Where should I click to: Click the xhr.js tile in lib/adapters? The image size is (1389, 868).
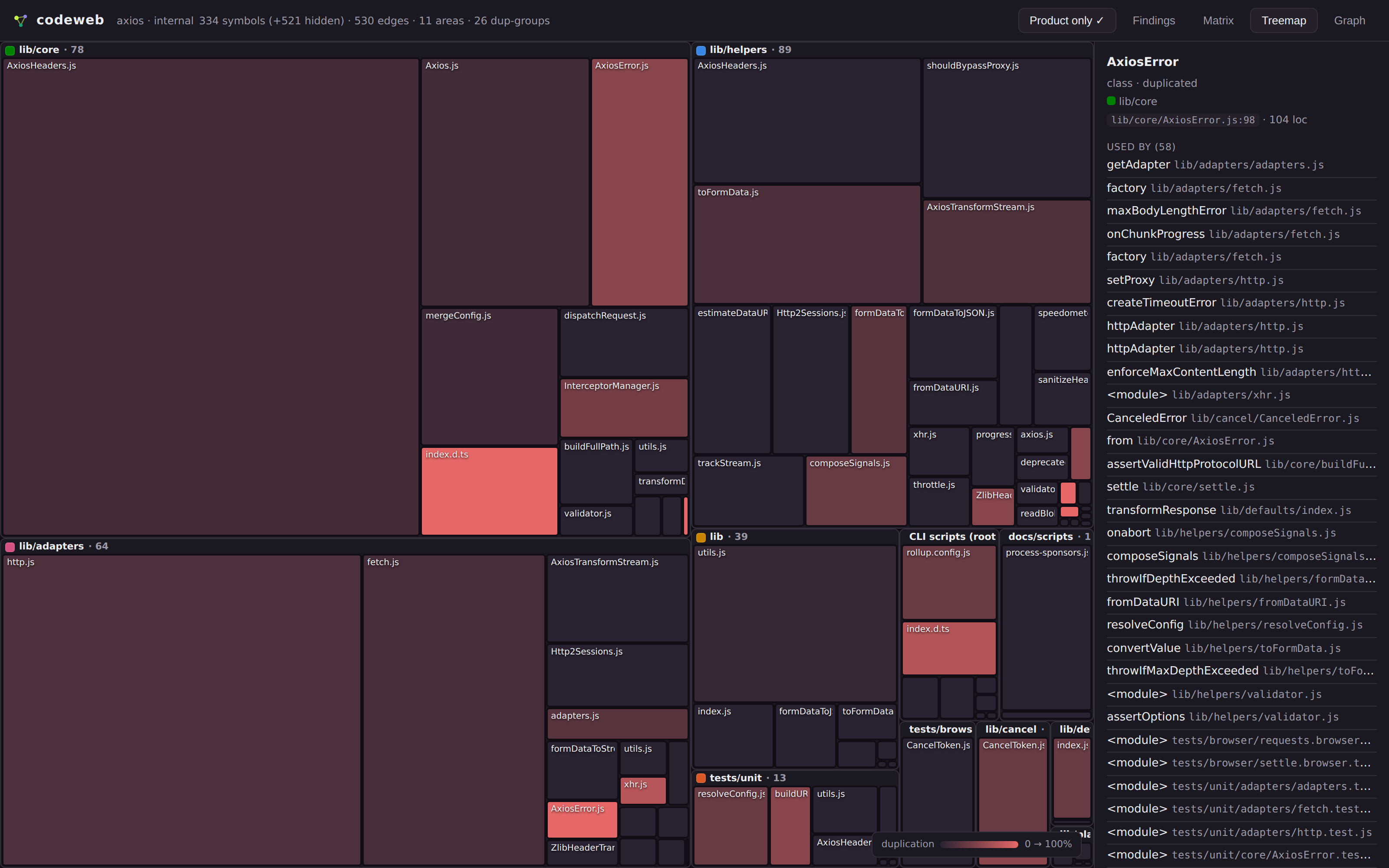pyautogui.click(x=643, y=790)
